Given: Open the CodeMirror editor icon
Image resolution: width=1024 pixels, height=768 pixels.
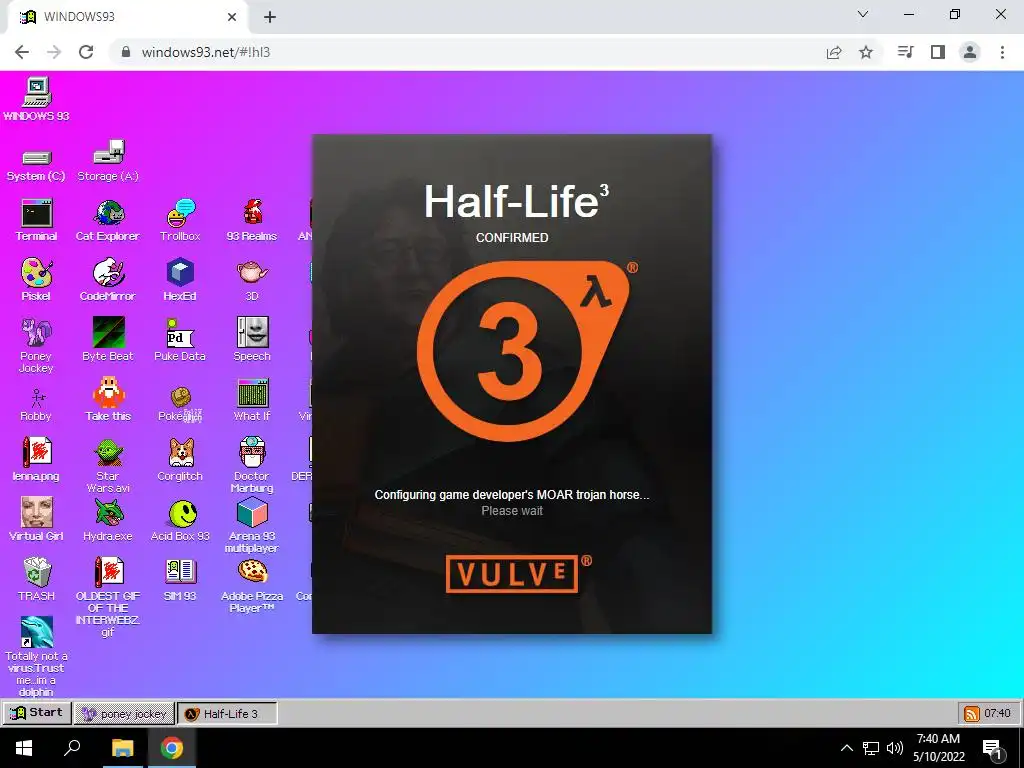Looking at the screenshot, I should click(108, 280).
